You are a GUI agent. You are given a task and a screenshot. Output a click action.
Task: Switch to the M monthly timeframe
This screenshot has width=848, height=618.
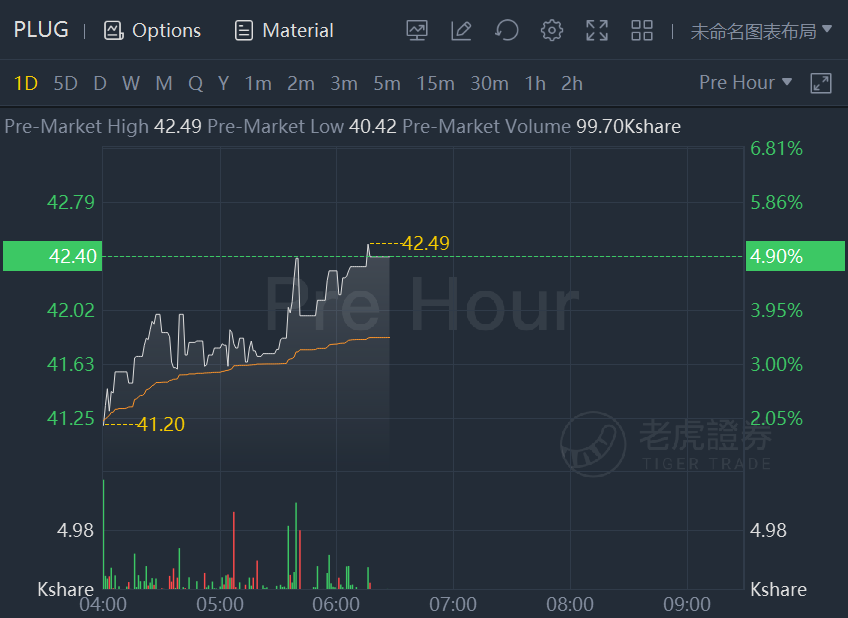point(164,84)
